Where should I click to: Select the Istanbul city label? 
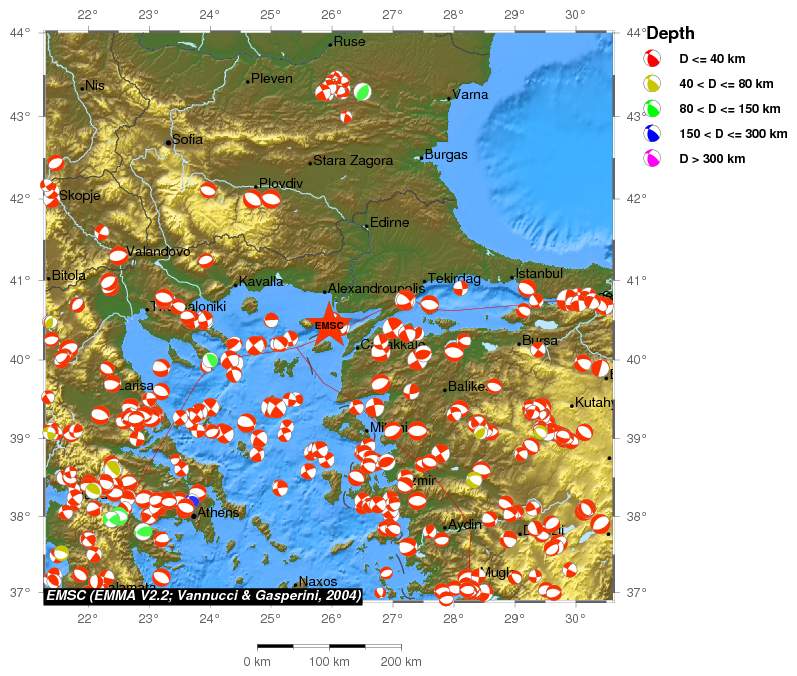pyautogui.click(x=540, y=273)
